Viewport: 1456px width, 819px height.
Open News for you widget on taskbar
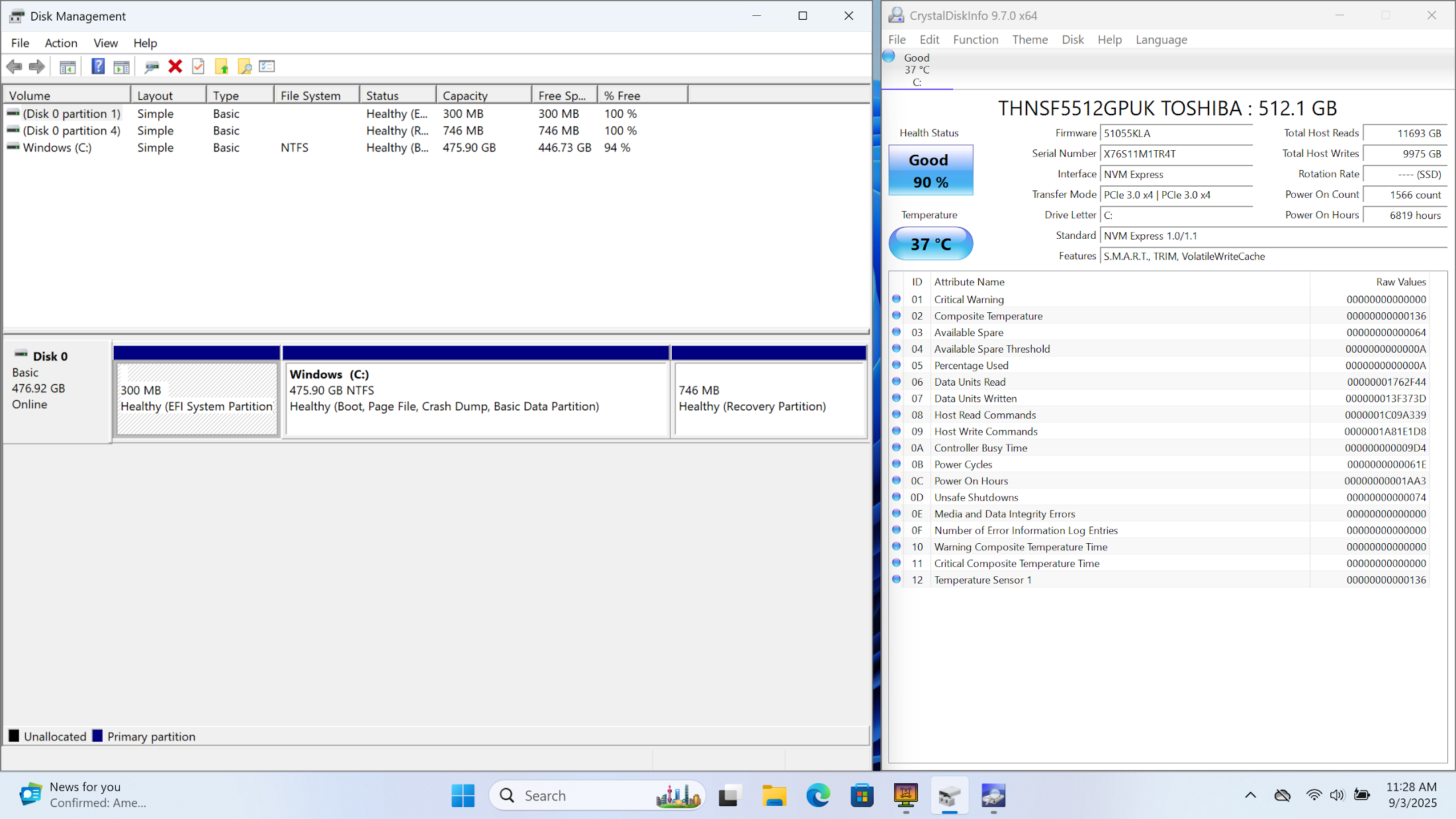pyautogui.click(x=83, y=795)
